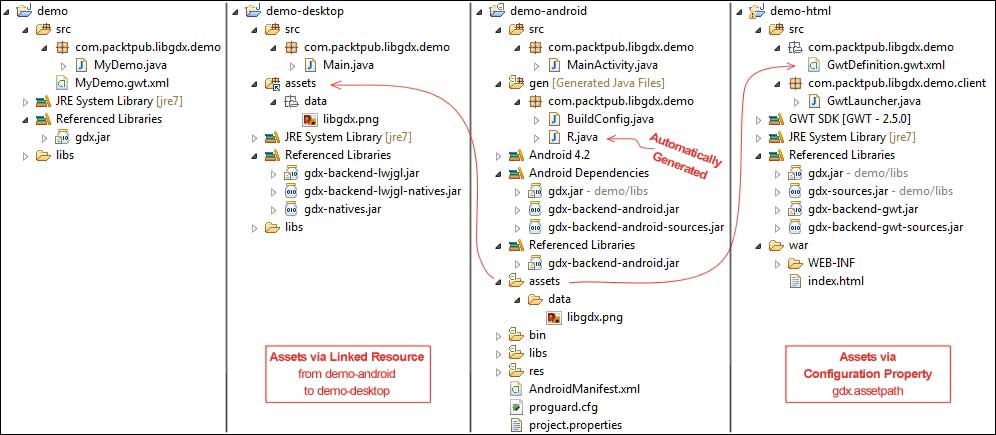Image resolution: width=996 pixels, height=435 pixels.
Task: Click the demo project folder icon
Action: coord(24,10)
